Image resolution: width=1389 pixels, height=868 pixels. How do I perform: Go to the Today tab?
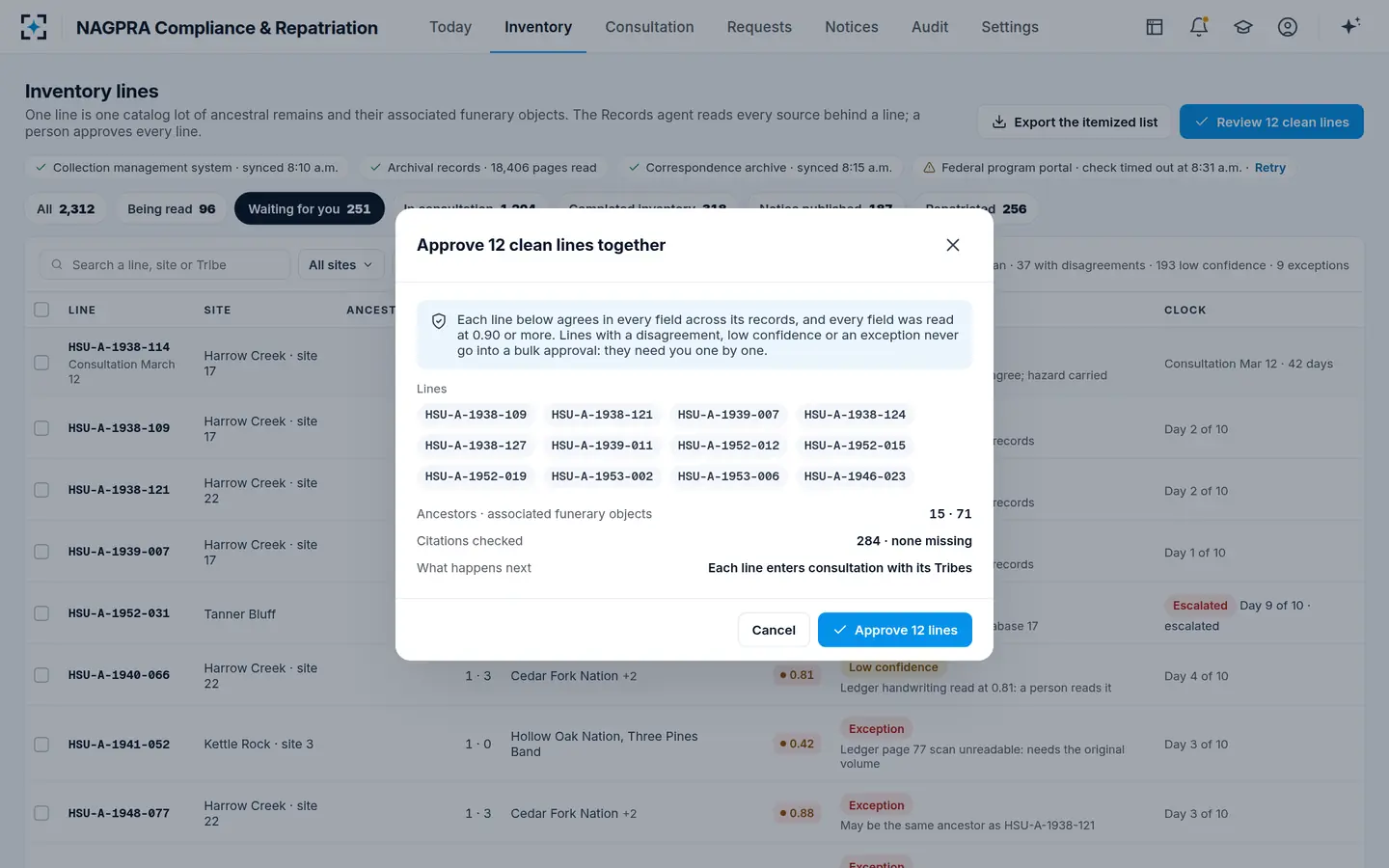[450, 27]
